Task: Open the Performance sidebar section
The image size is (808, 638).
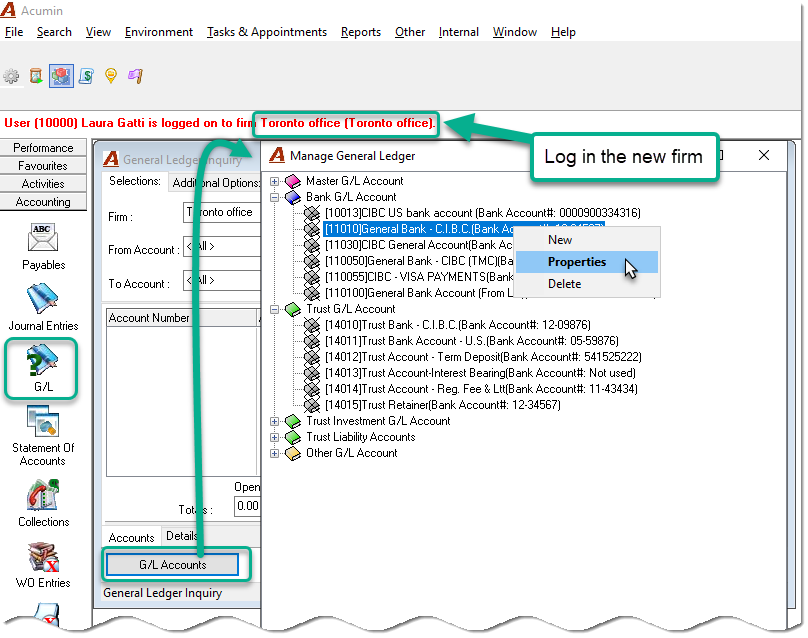Action: pos(43,148)
